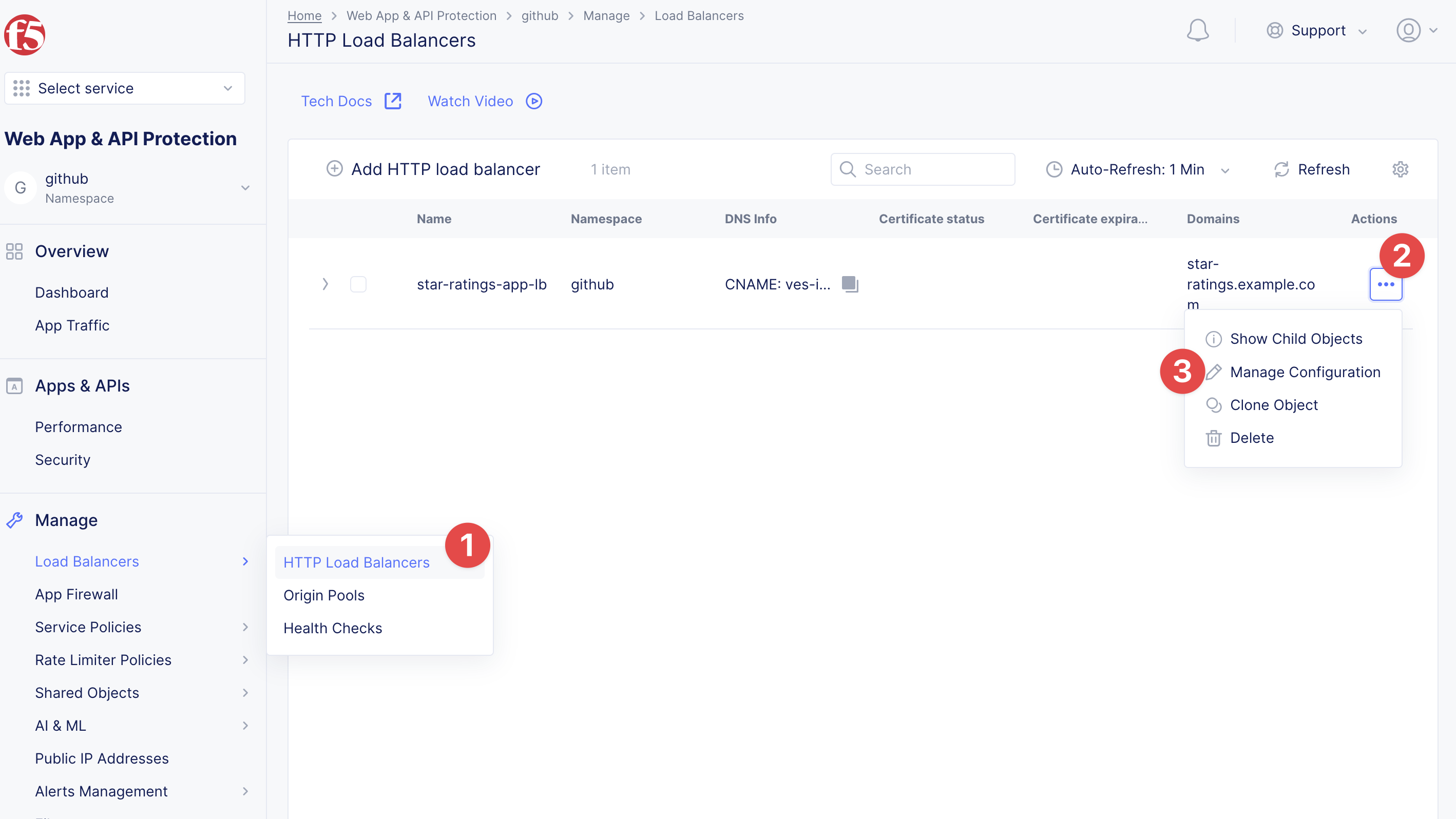Click the copy CNAME icon next to DNS

pos(850,284)
